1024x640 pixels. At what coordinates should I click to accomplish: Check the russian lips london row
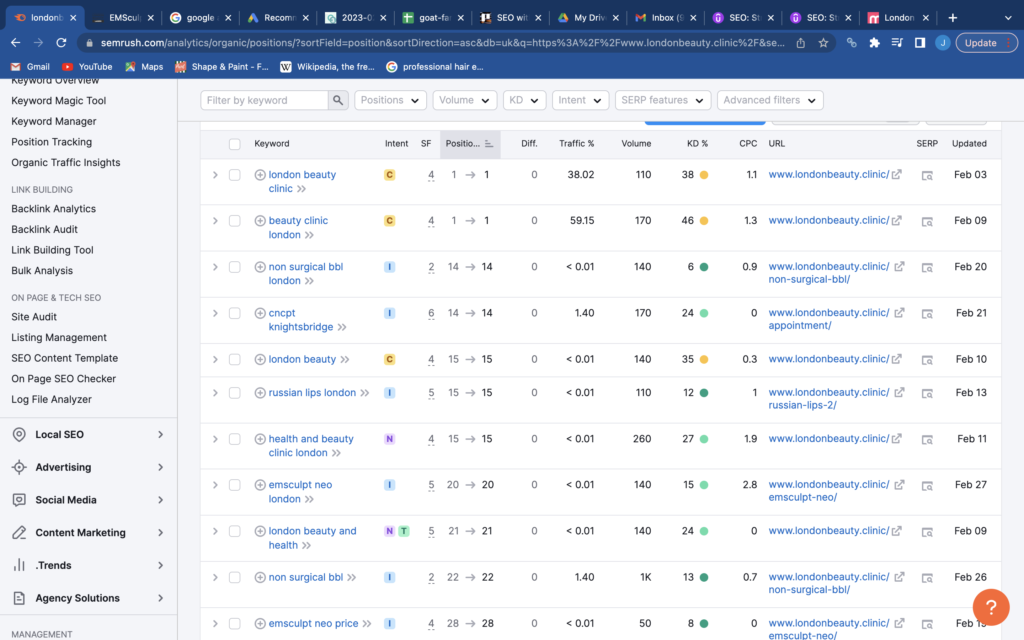click(234, 392)
